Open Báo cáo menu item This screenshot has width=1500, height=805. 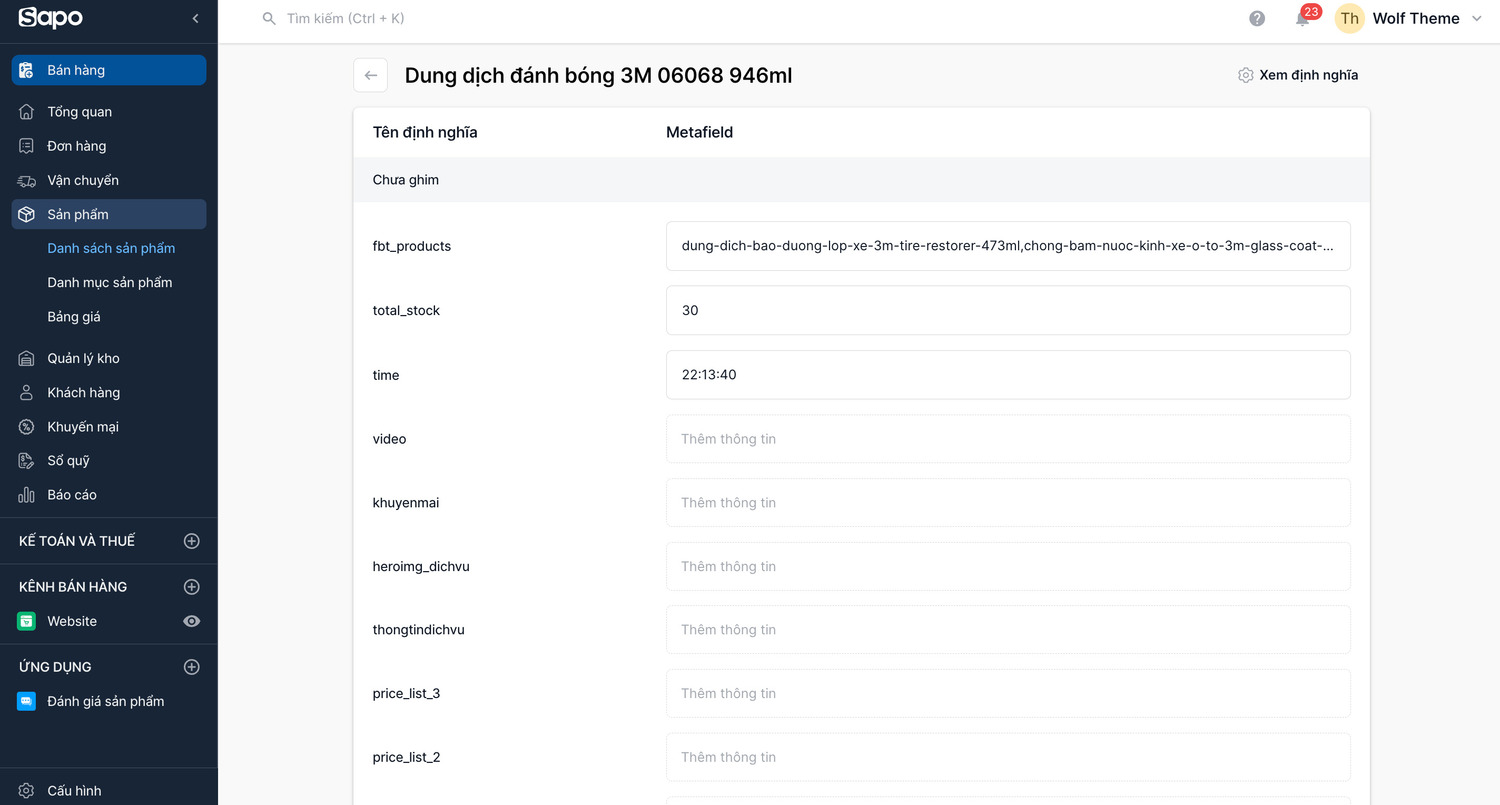click(x=109, y=494)
